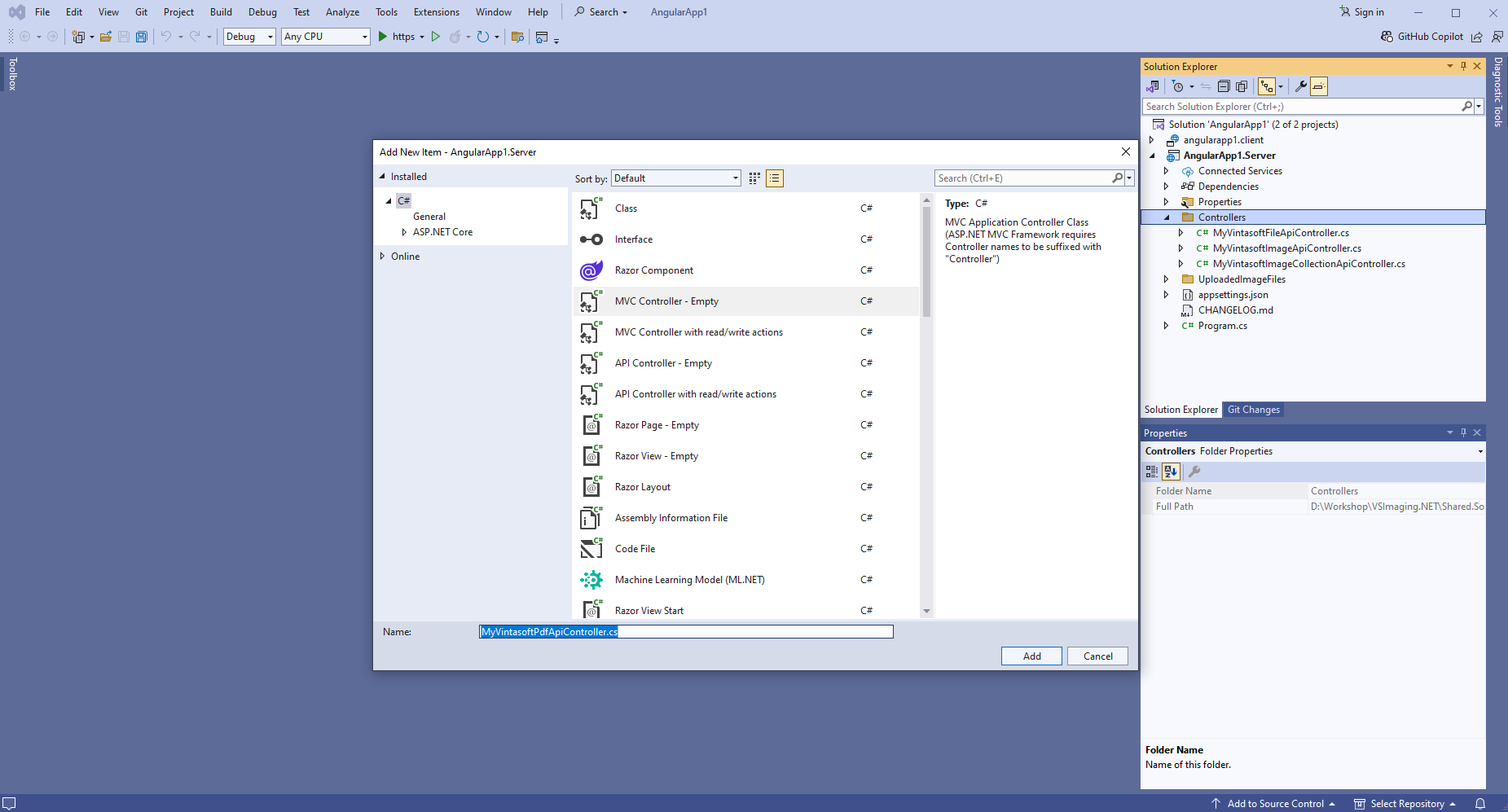Click the Open File folder icon

106,37
